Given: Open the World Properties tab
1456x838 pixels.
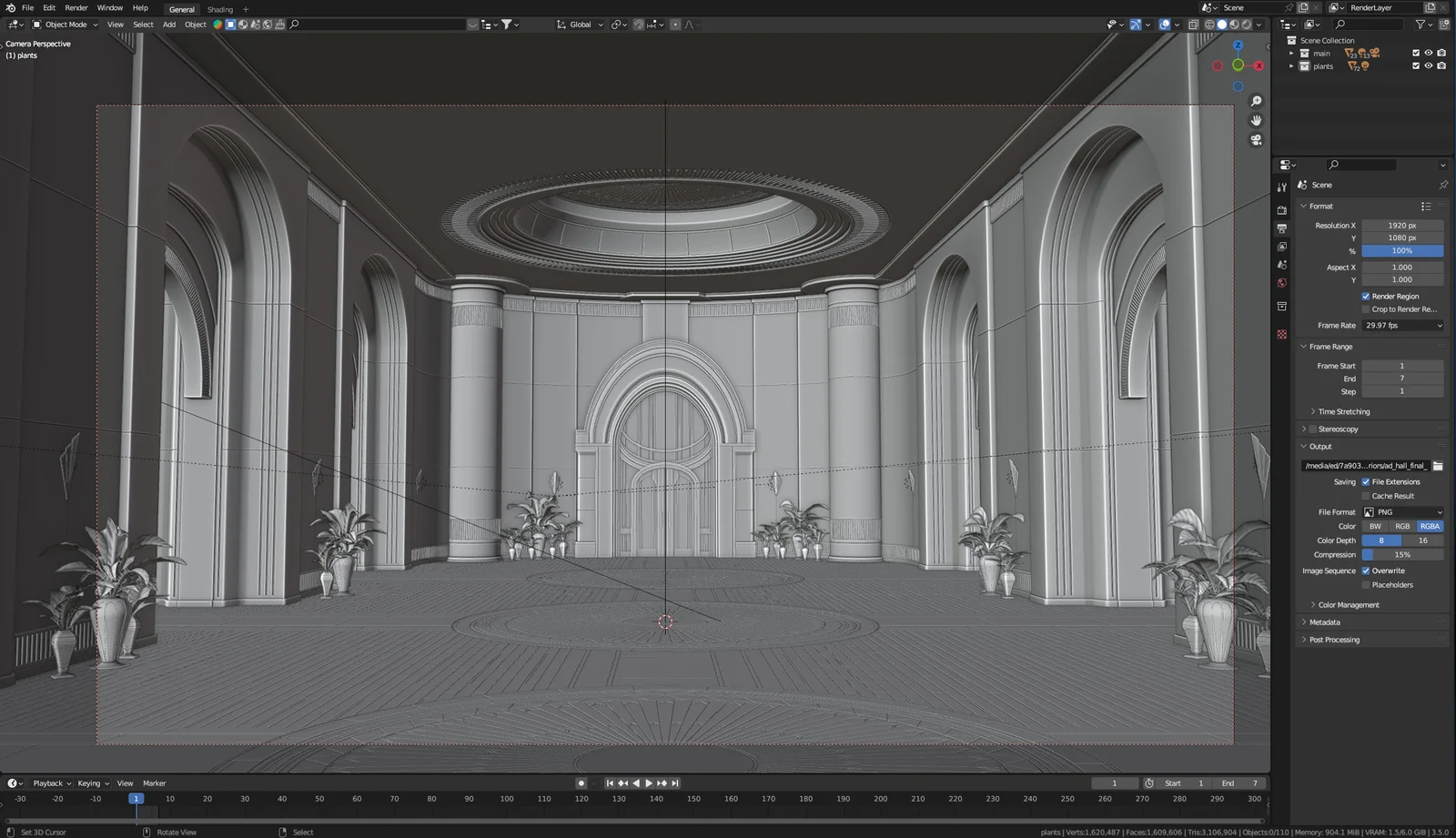Looking at the screenshot, I should click(1282, 283).
